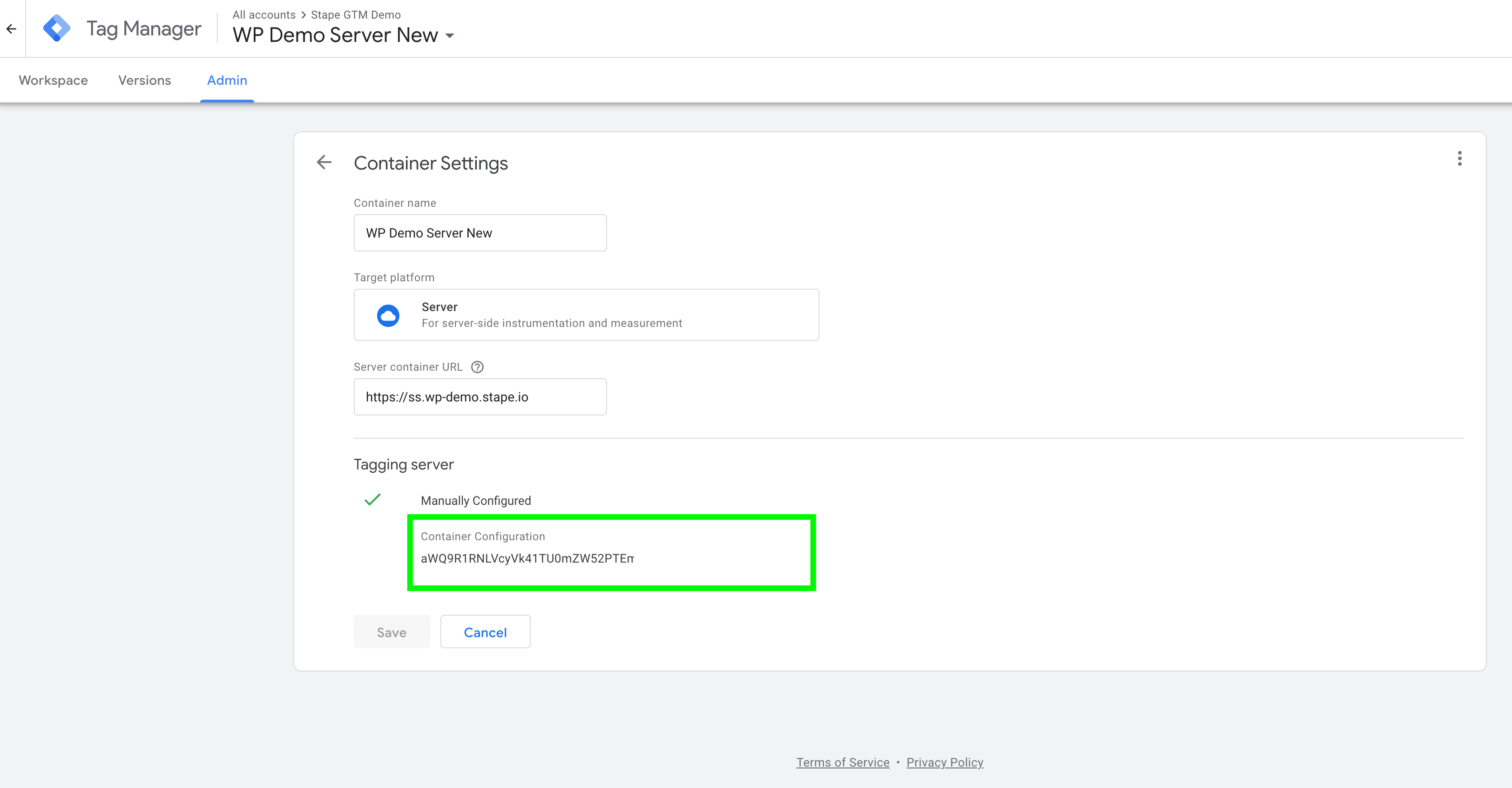This screenshot has width=1512, height=788.
Task: Click the green checkmark beside Manually Configured
Action: 373,500
